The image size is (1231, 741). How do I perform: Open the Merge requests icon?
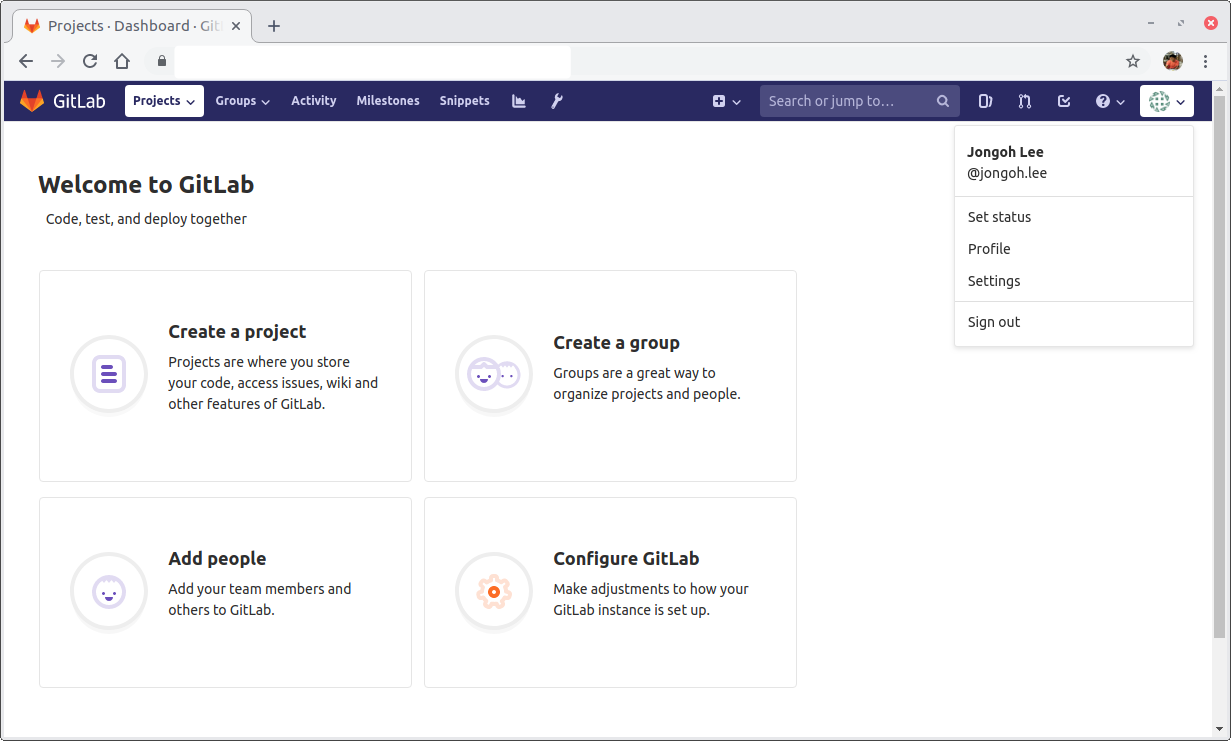point(1025,101)
